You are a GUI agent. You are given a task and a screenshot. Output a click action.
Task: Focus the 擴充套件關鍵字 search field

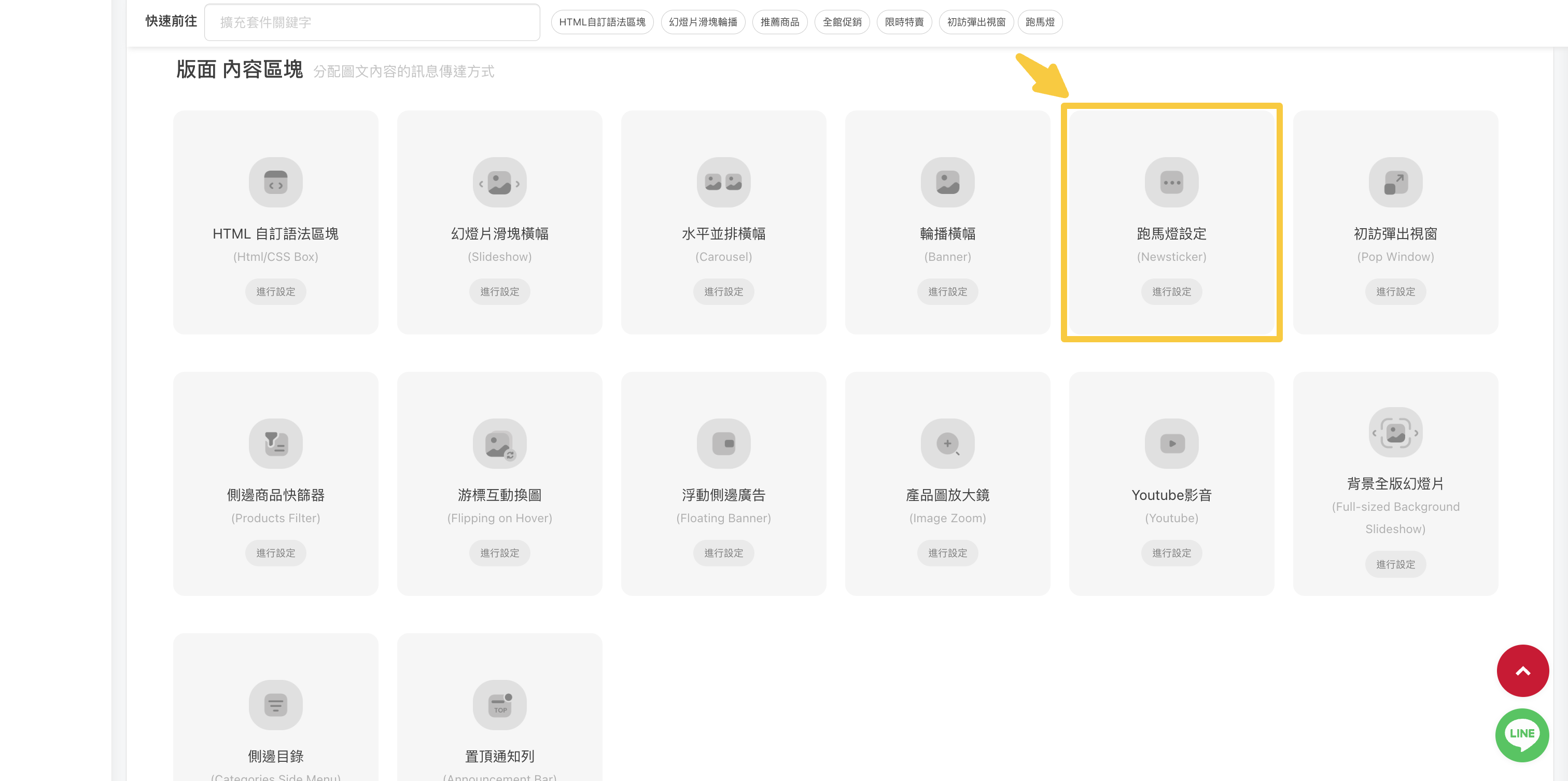[x=372, y=22]
